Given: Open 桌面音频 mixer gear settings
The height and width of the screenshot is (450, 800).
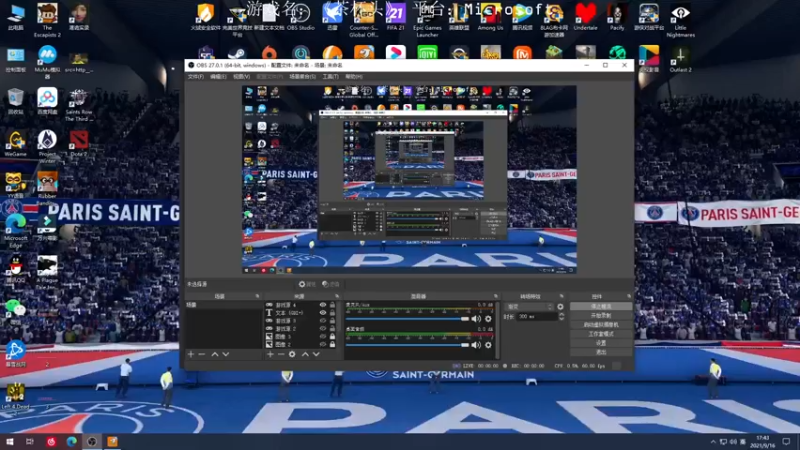Looking at the screenshot, I should tap(488, 345).
